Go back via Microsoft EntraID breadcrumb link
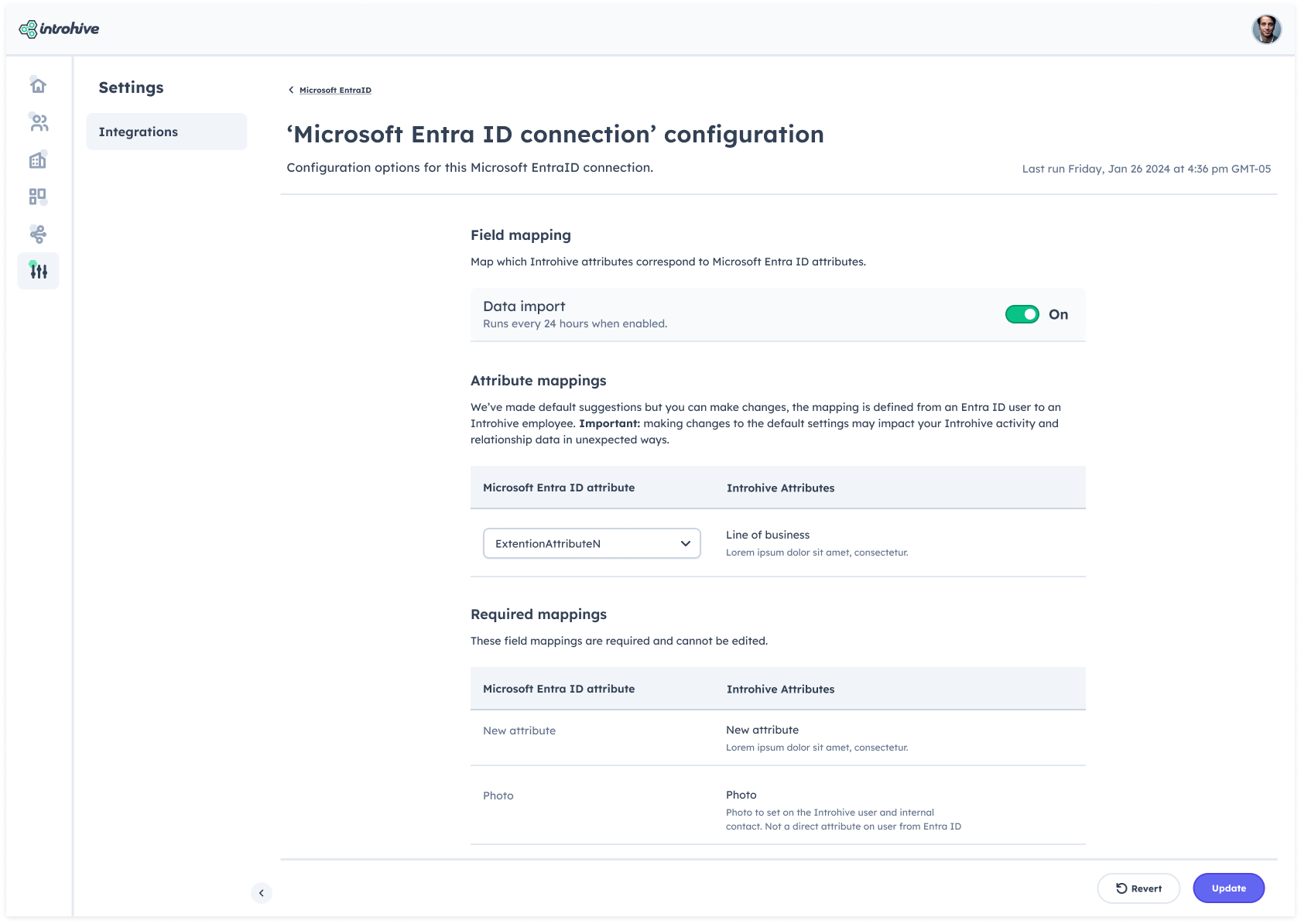The image size is (1301, 924). coord(335,91)
